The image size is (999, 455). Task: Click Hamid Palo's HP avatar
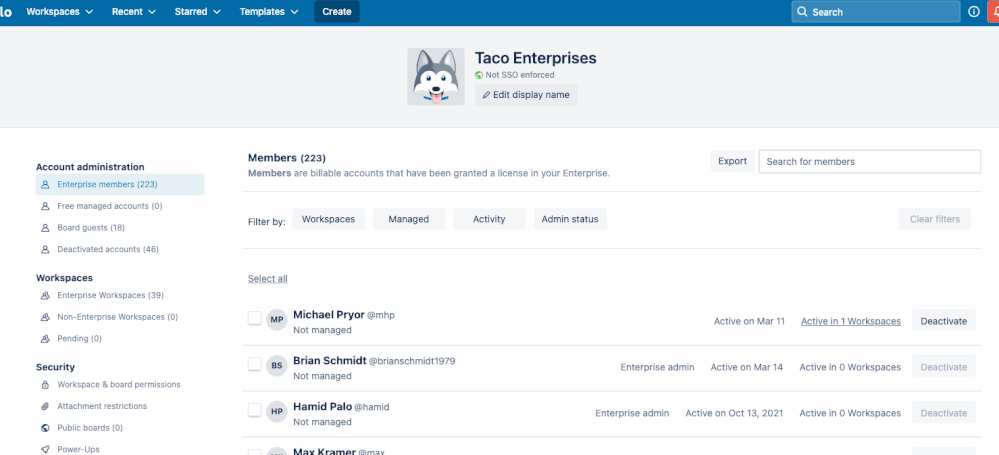pos(277,412)
